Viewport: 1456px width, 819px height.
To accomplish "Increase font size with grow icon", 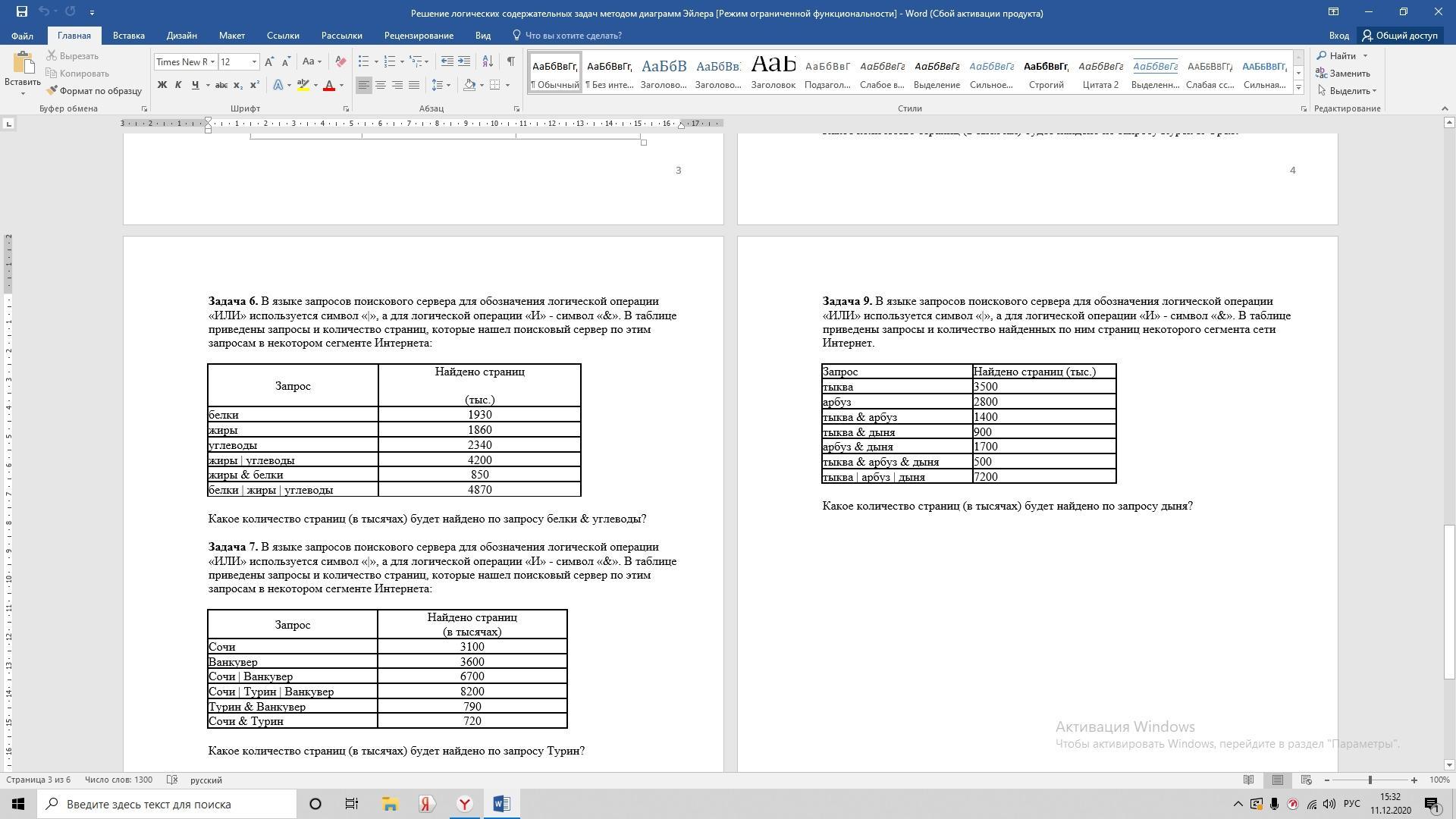I will 269,61.
